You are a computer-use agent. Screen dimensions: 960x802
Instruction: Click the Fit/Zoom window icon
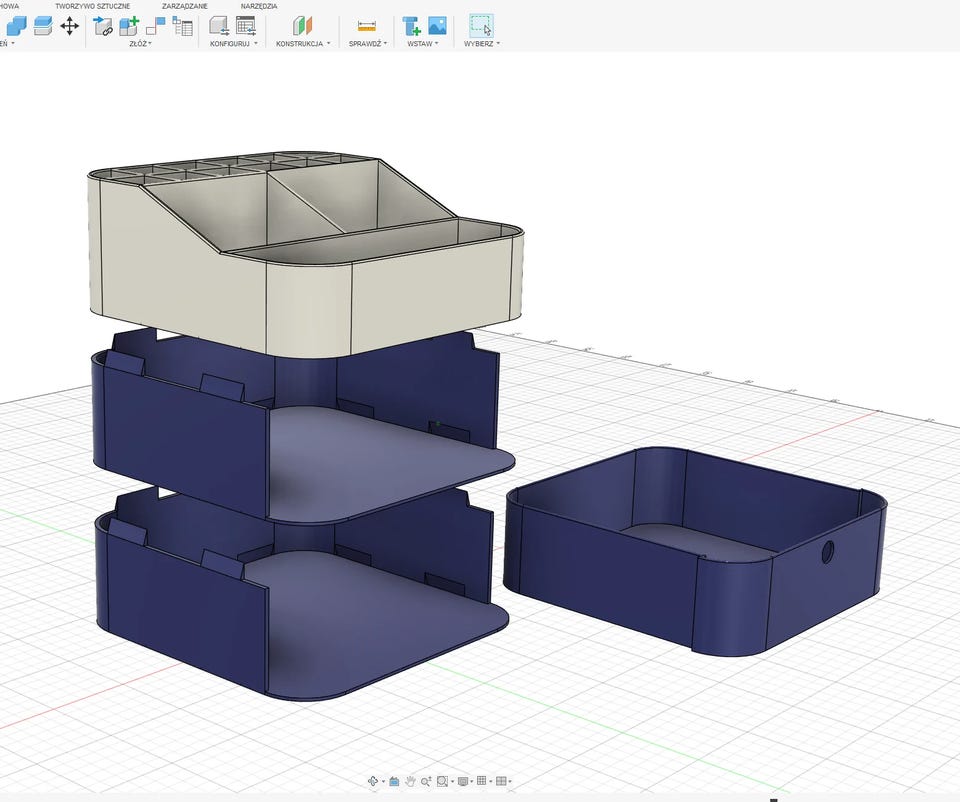(442, 781)
